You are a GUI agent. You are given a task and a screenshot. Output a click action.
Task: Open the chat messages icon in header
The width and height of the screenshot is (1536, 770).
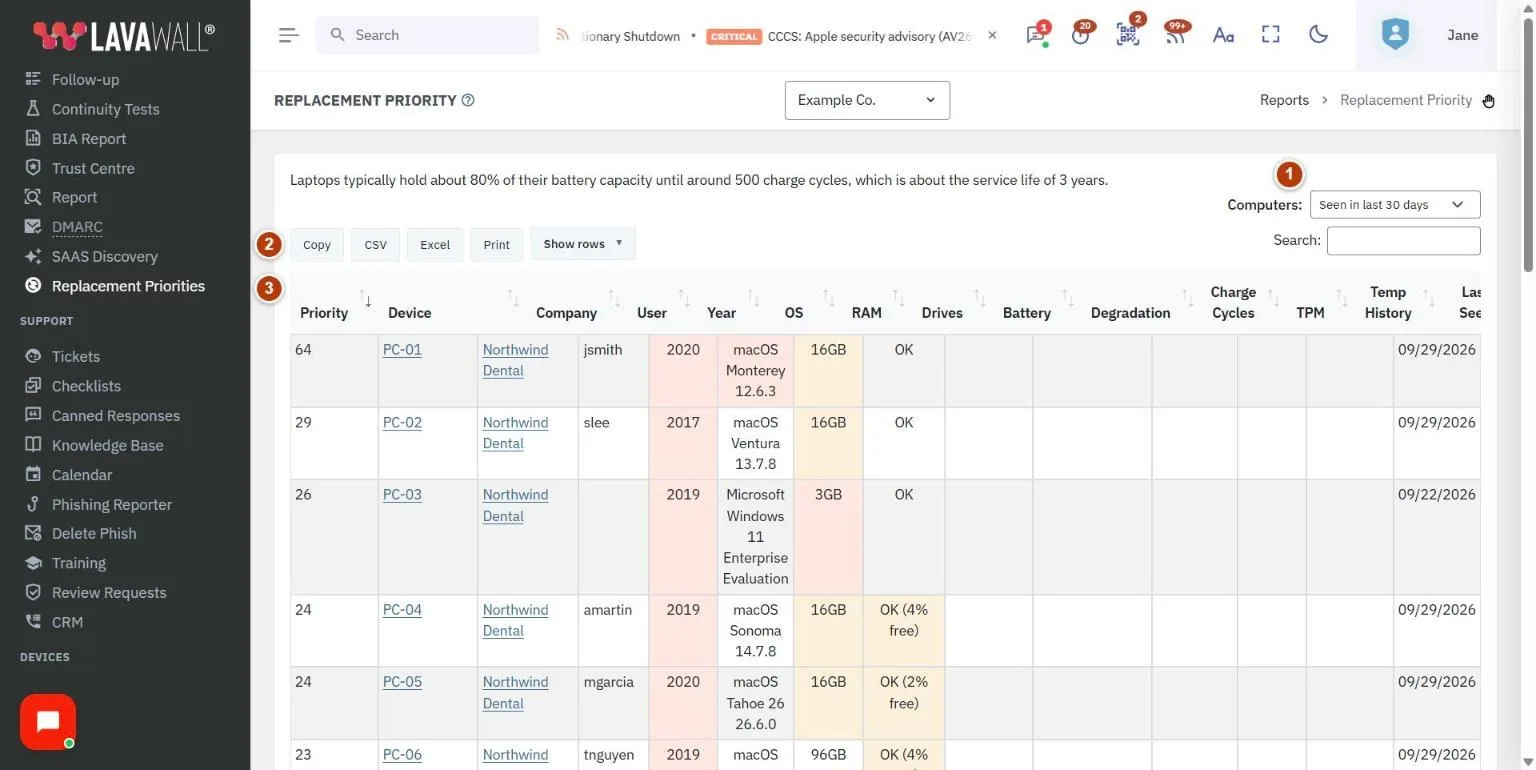coord(1036,35)
